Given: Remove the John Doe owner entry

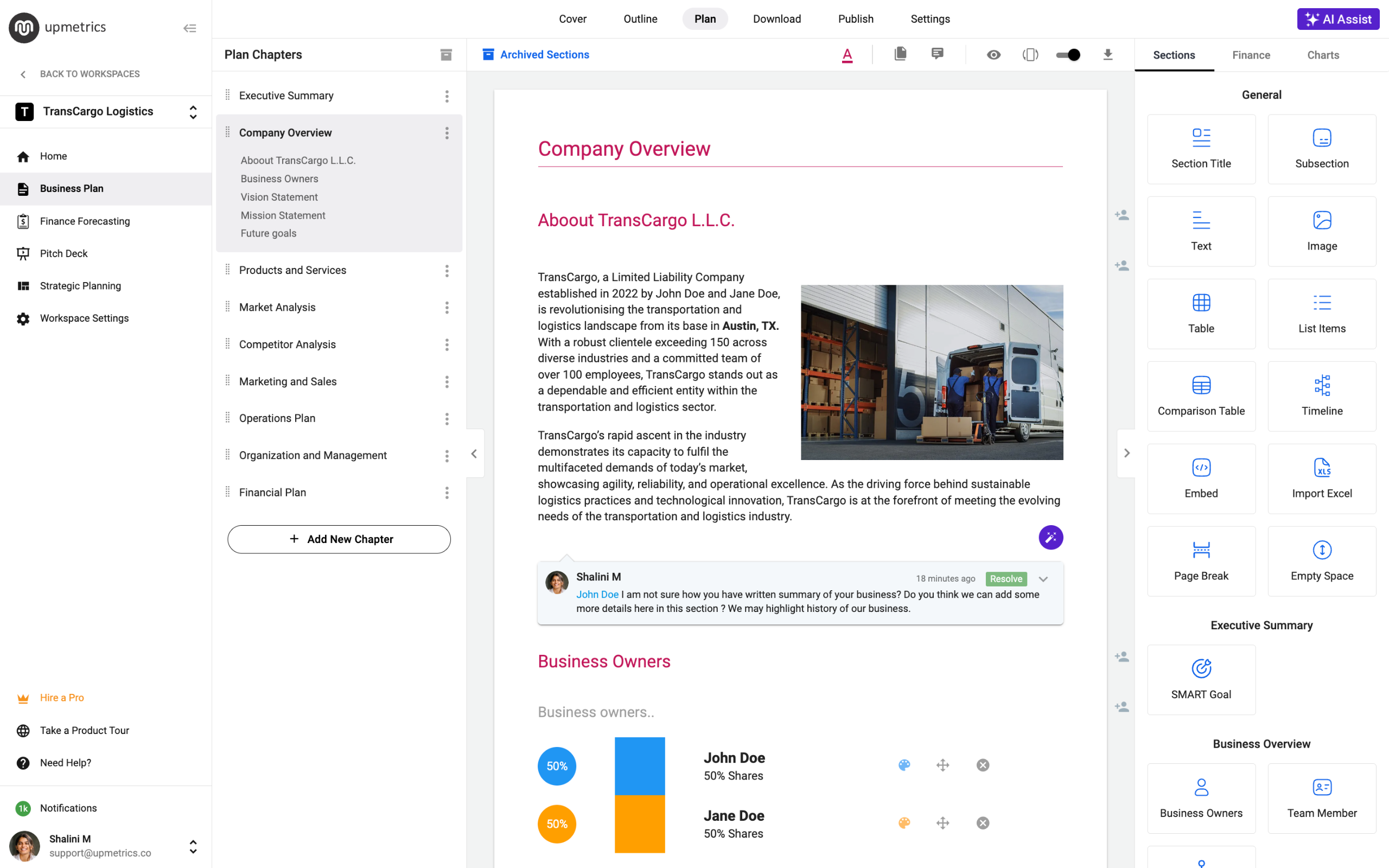Looking at the screenshot, I should click(983, 765).
